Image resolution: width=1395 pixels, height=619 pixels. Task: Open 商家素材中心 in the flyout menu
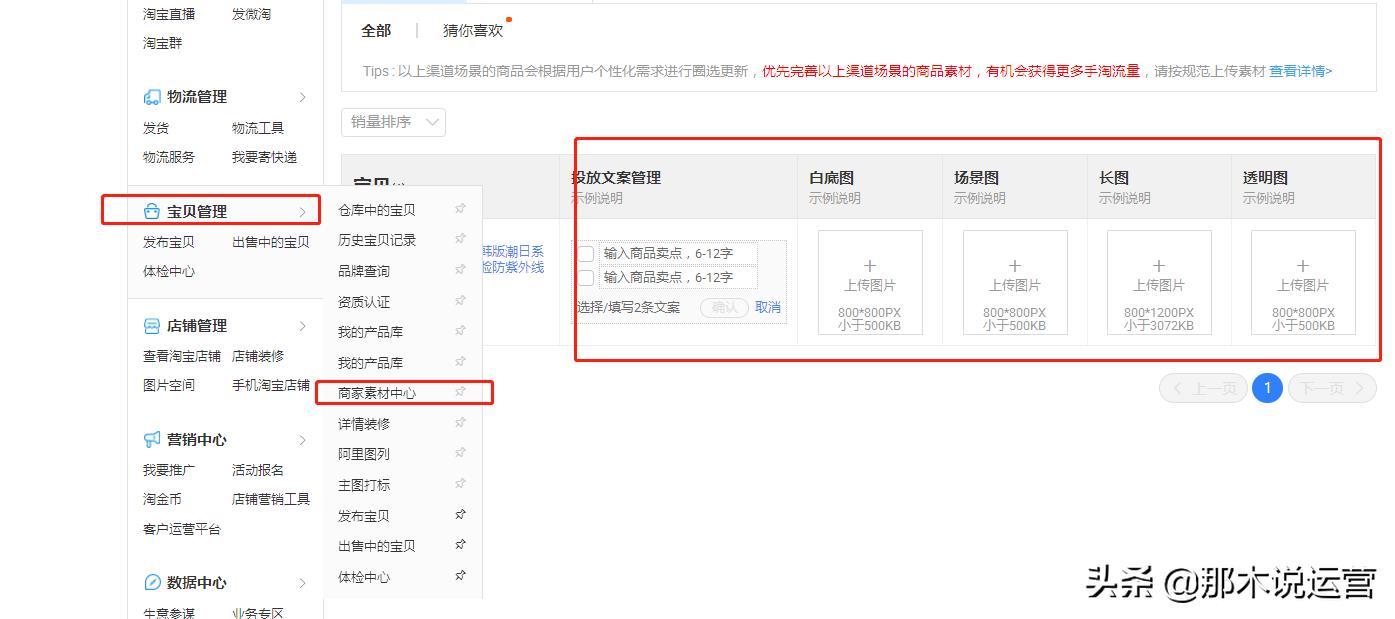pyautogui.click(x=376, y=393)
